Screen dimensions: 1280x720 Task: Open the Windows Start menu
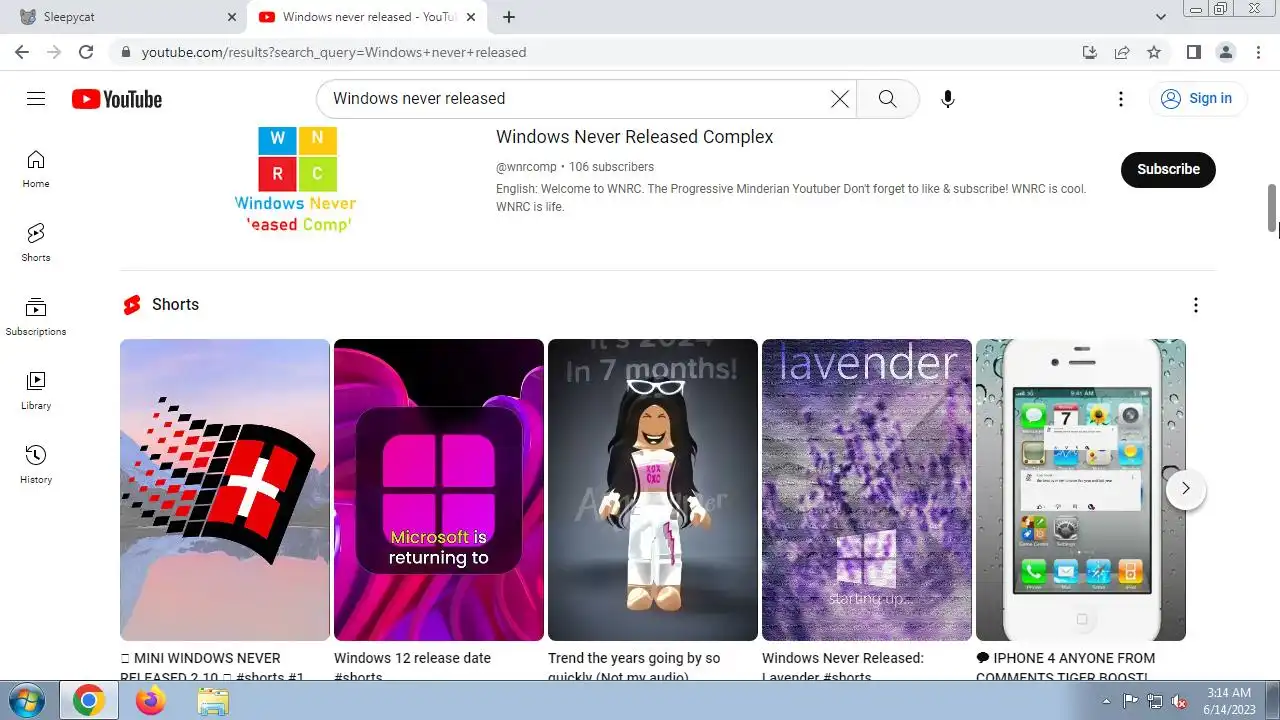[27, 701]
